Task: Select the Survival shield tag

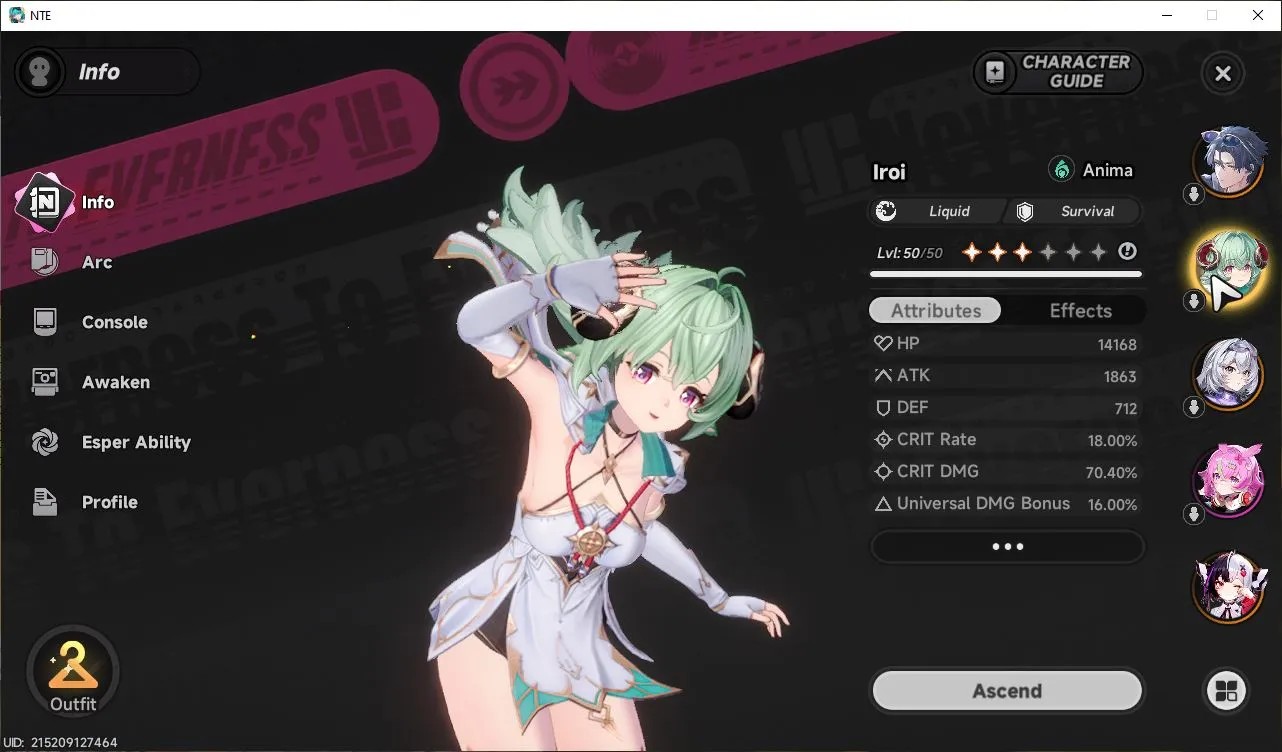Action: pos(1075,211)
